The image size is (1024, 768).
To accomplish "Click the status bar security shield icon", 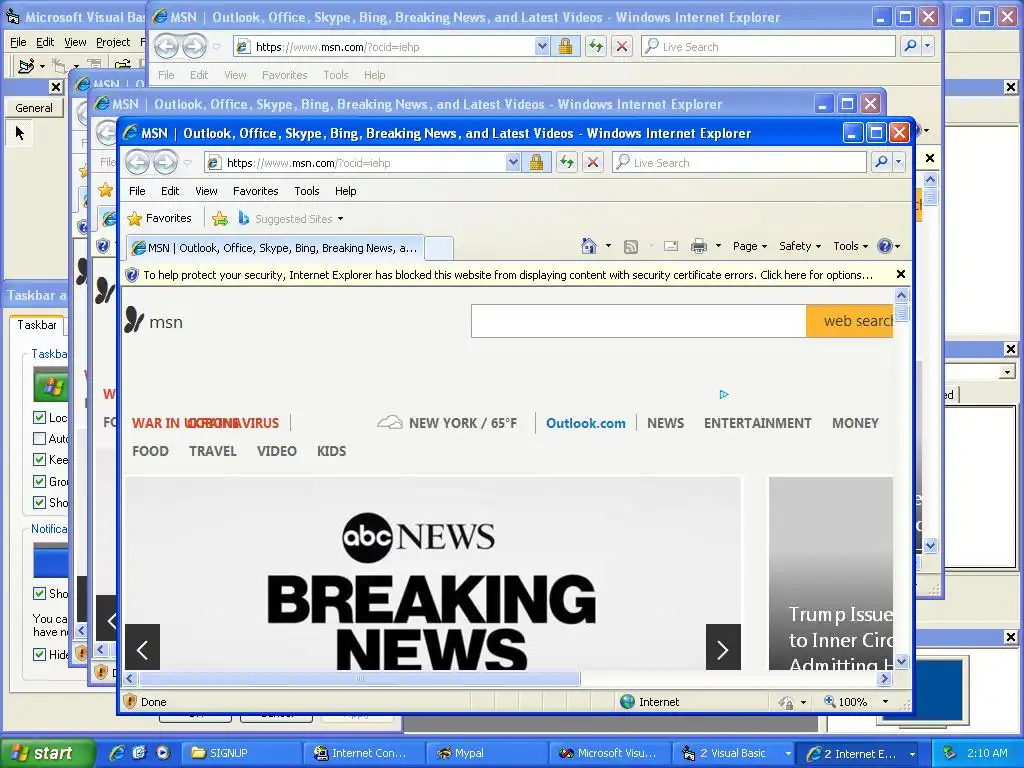I will [x=130, y=701].
